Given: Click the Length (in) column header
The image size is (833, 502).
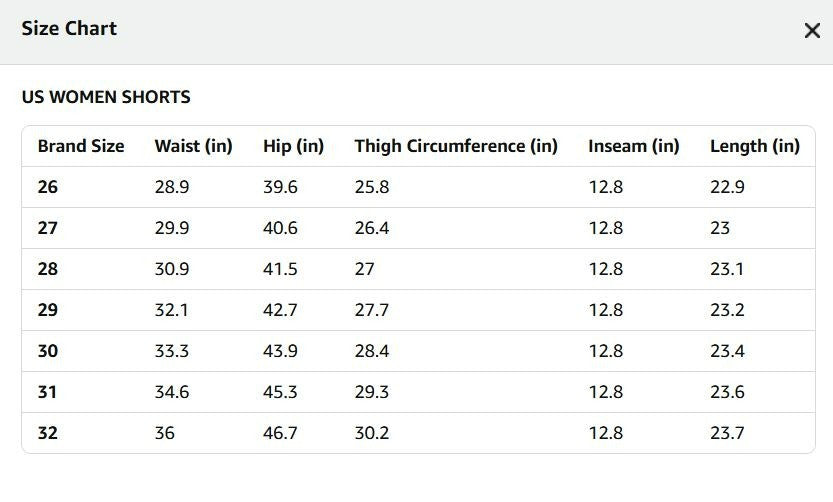Looking at the screenshot, I should (x=754, y=146).
